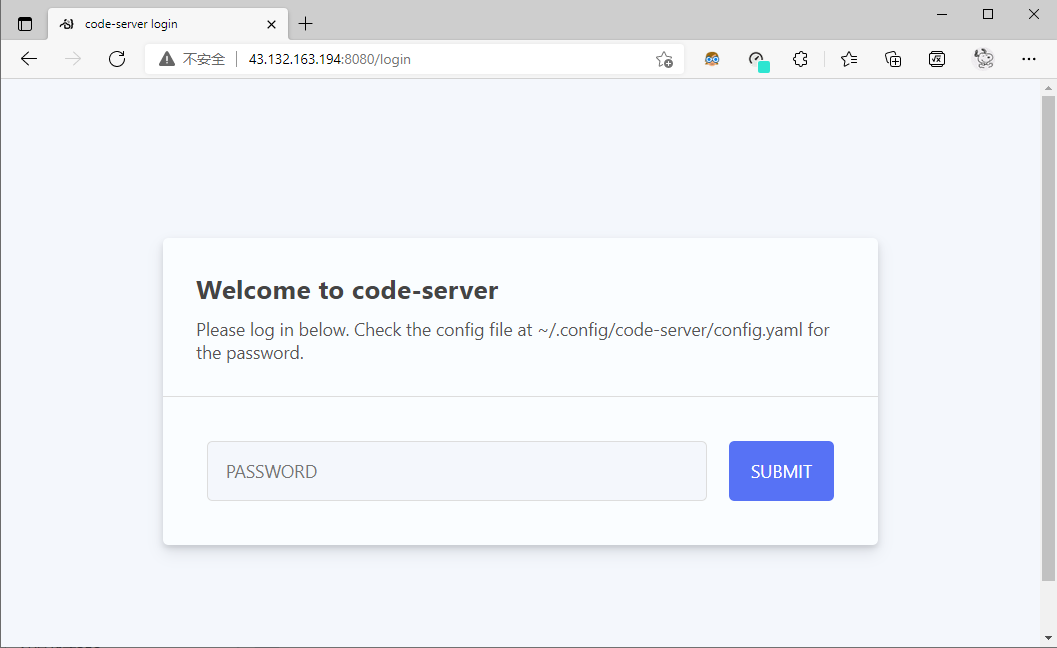Click the scrollbar down arrow
This screenshot has width=1057, height=648.
point(1048,638)
